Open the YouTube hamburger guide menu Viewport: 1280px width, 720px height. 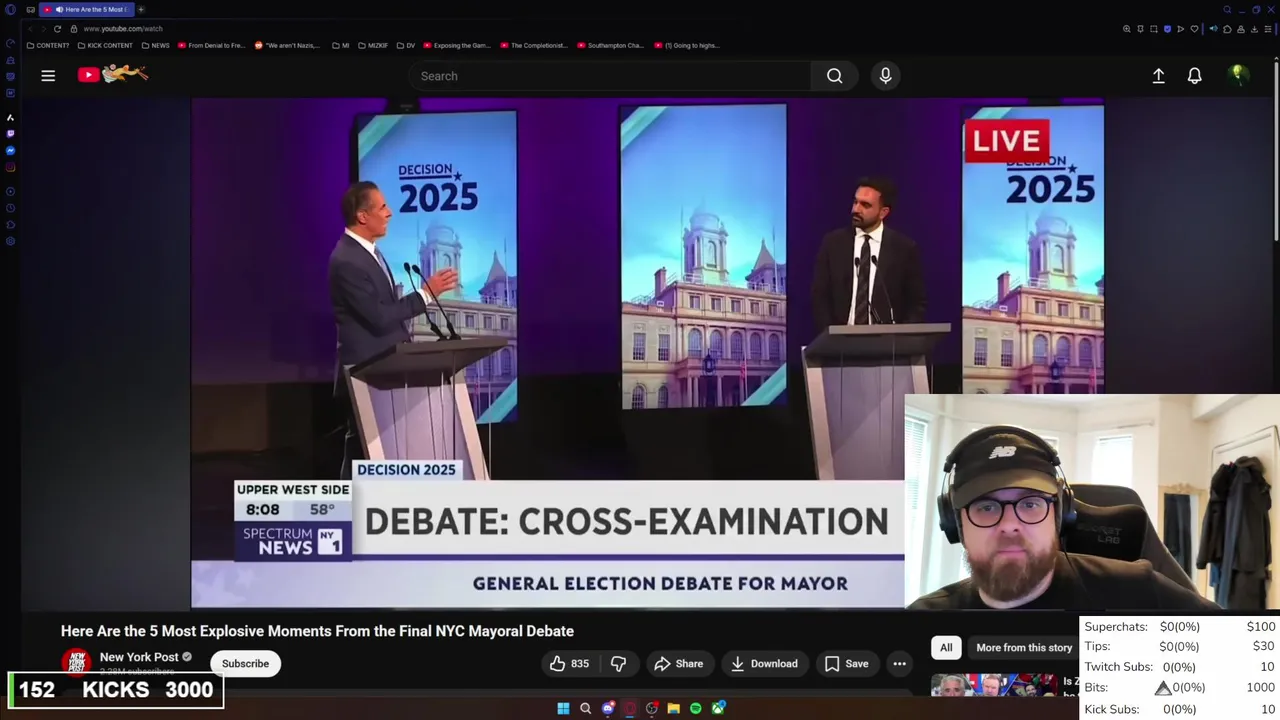pos(48,75)
